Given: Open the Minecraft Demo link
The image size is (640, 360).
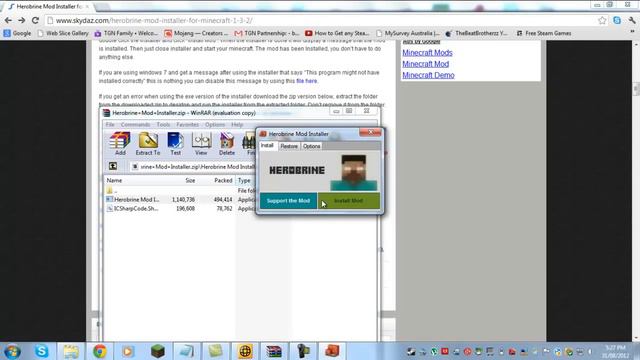Looking at the screenshot, I should [428, 75].
